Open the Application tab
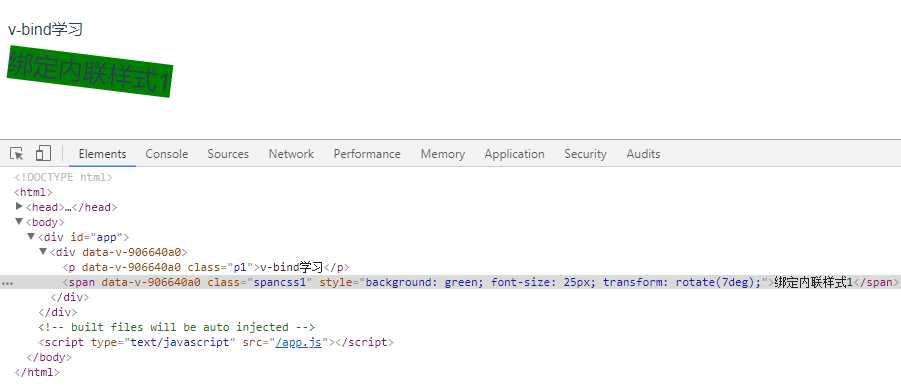The height and width of the screenshot is (389, 901). (514, 154)
